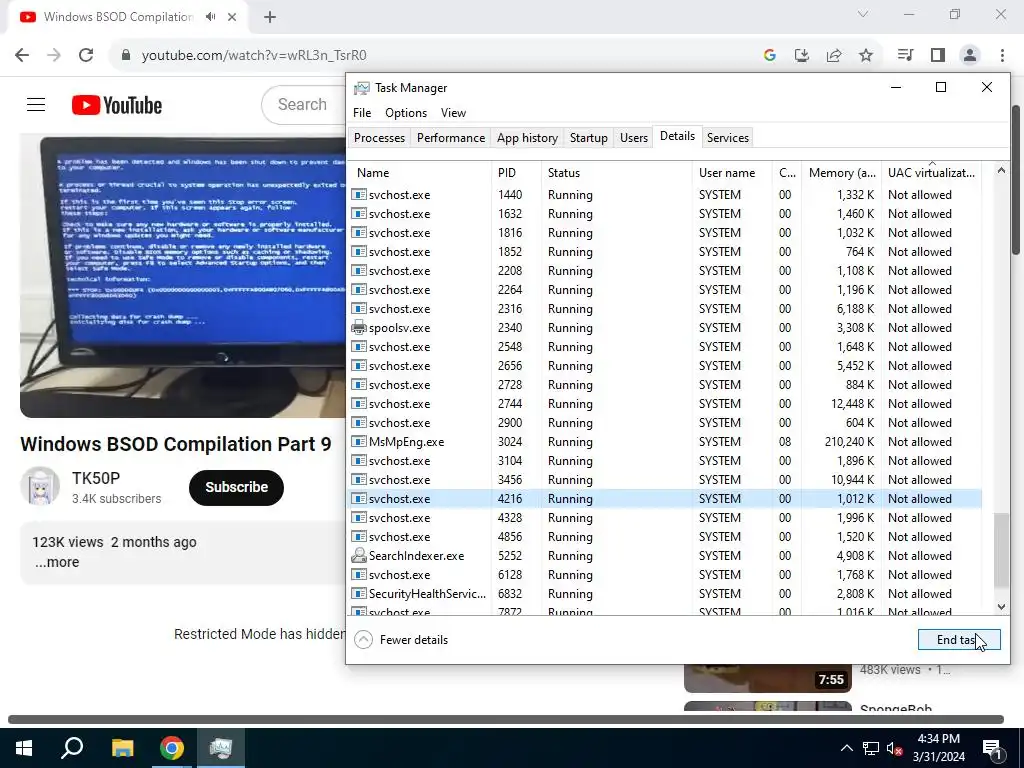Select svchost.exe with PID 1440
This screenshot has height=768, width=1024.
tap(665, 195)
